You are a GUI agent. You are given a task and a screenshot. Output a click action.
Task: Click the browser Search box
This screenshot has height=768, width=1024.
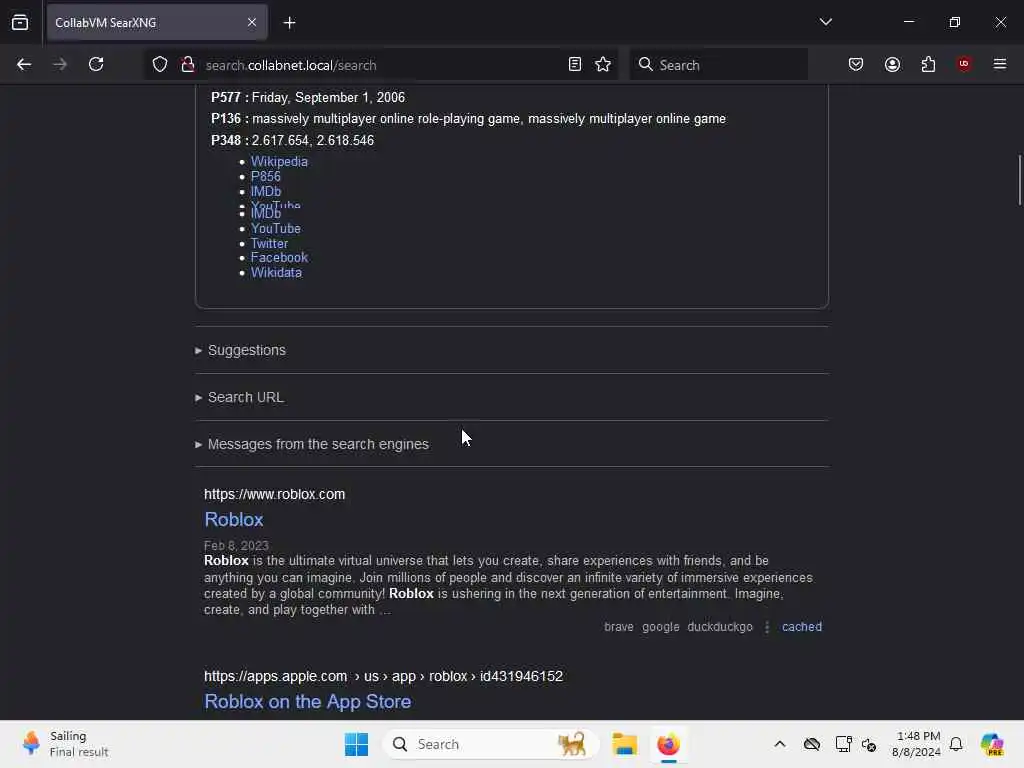click(718, 65)
